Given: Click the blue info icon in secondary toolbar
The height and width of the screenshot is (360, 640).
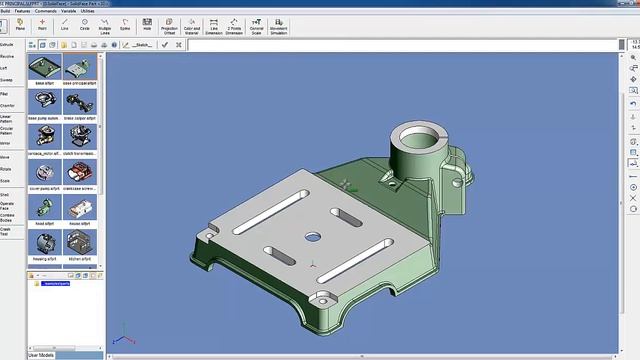Looking at the screenshot, I should (114, 45).
